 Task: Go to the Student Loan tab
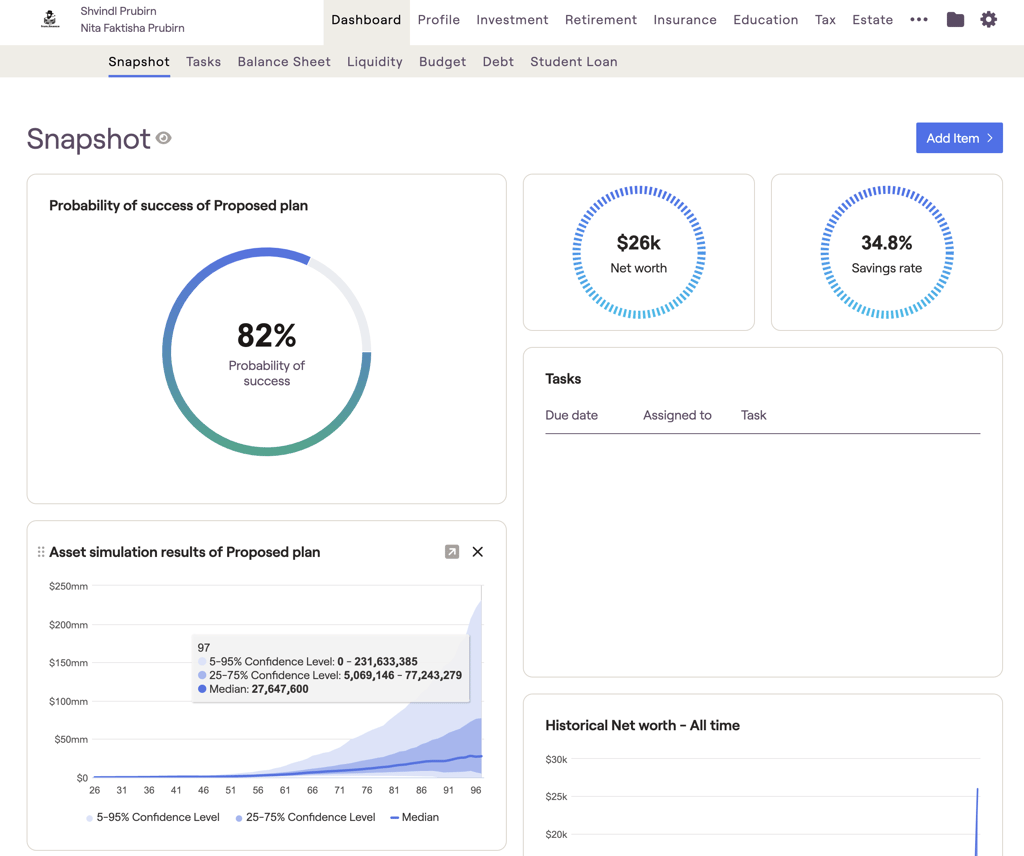(x=573, y=62)
